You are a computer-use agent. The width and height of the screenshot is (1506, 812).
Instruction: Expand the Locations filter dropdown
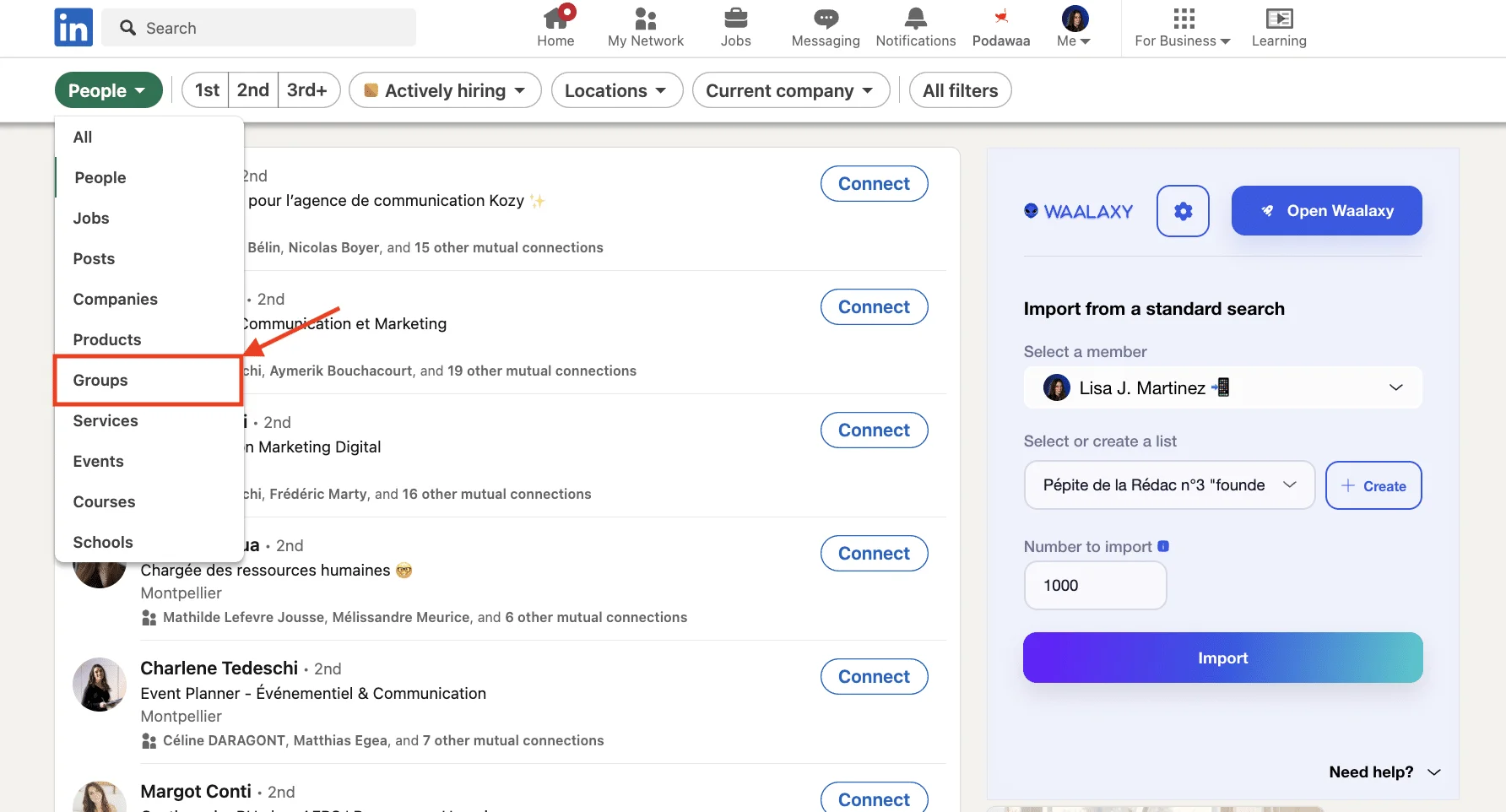tap(617, 90)
